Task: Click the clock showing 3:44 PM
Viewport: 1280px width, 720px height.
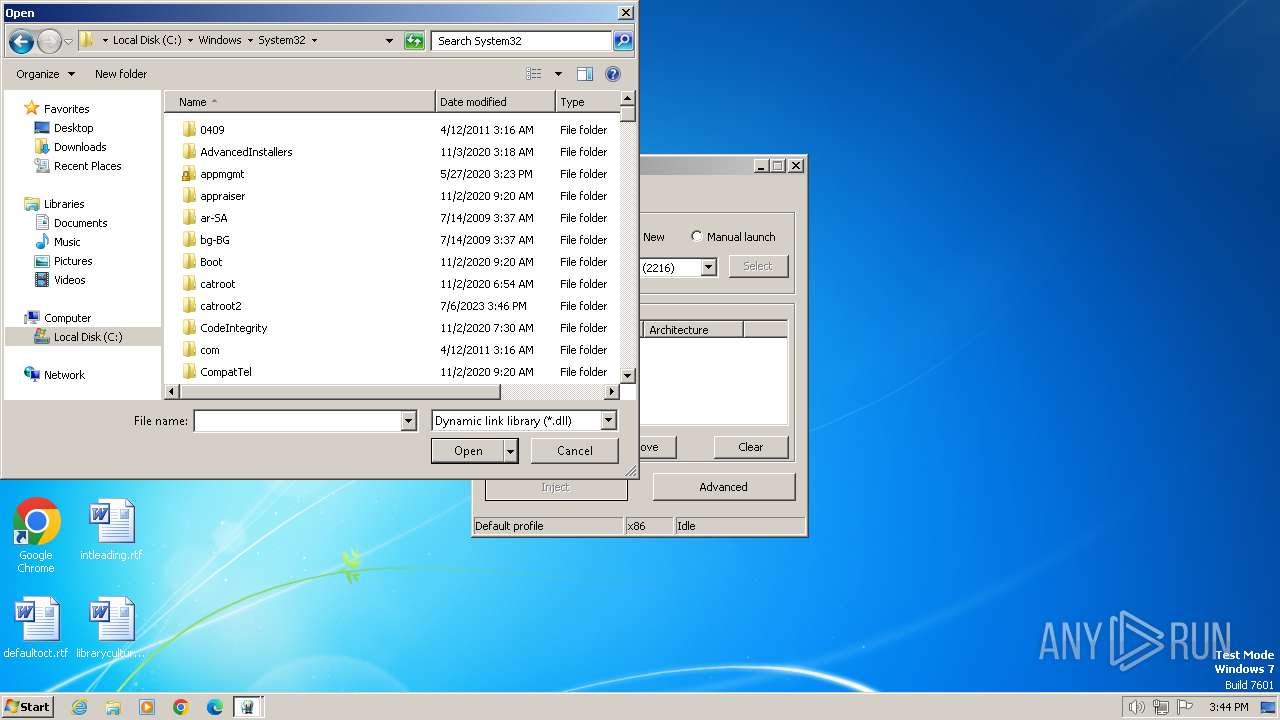Action: [1228, 707]
